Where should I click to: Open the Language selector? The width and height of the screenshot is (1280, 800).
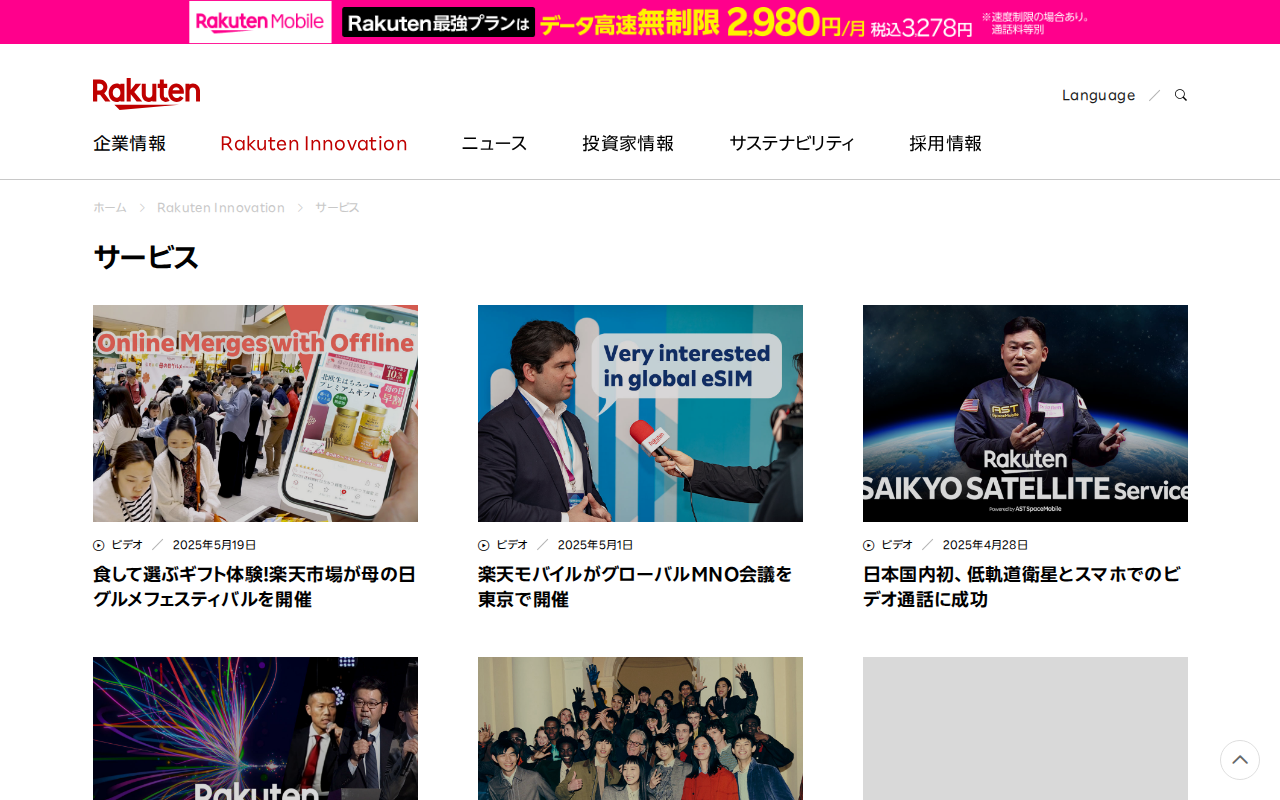tap(1098, 93)
